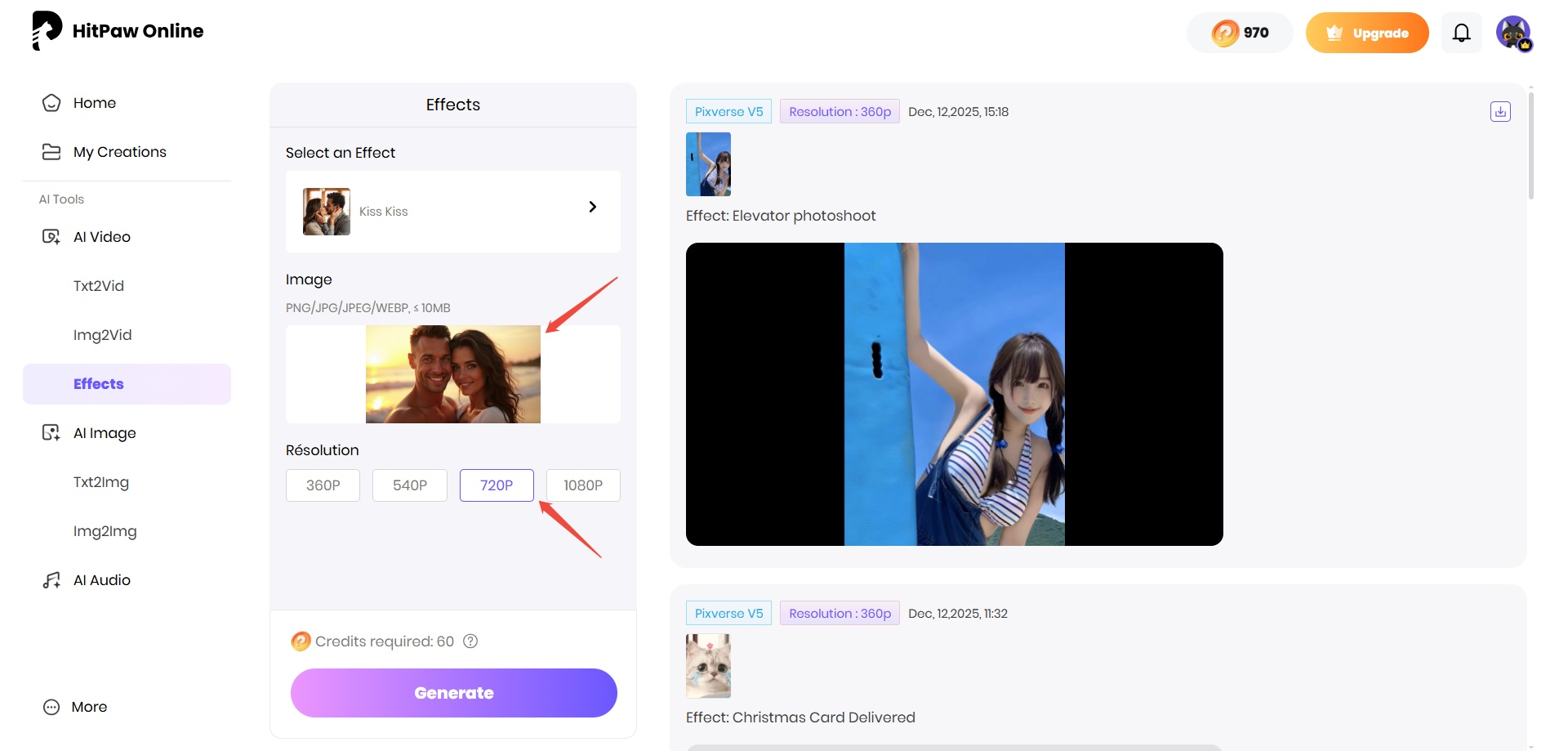This screenshot has width=1568, height=751.
Task: Open the Home page from the sidebar
Action: 94,102
